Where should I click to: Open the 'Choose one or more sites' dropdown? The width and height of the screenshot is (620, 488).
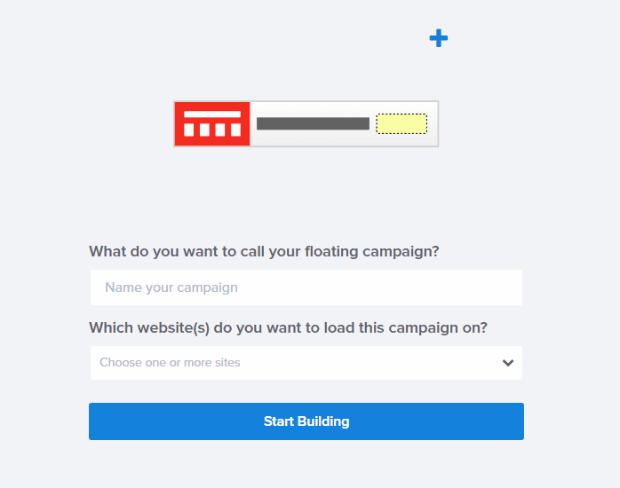point(306,363)
